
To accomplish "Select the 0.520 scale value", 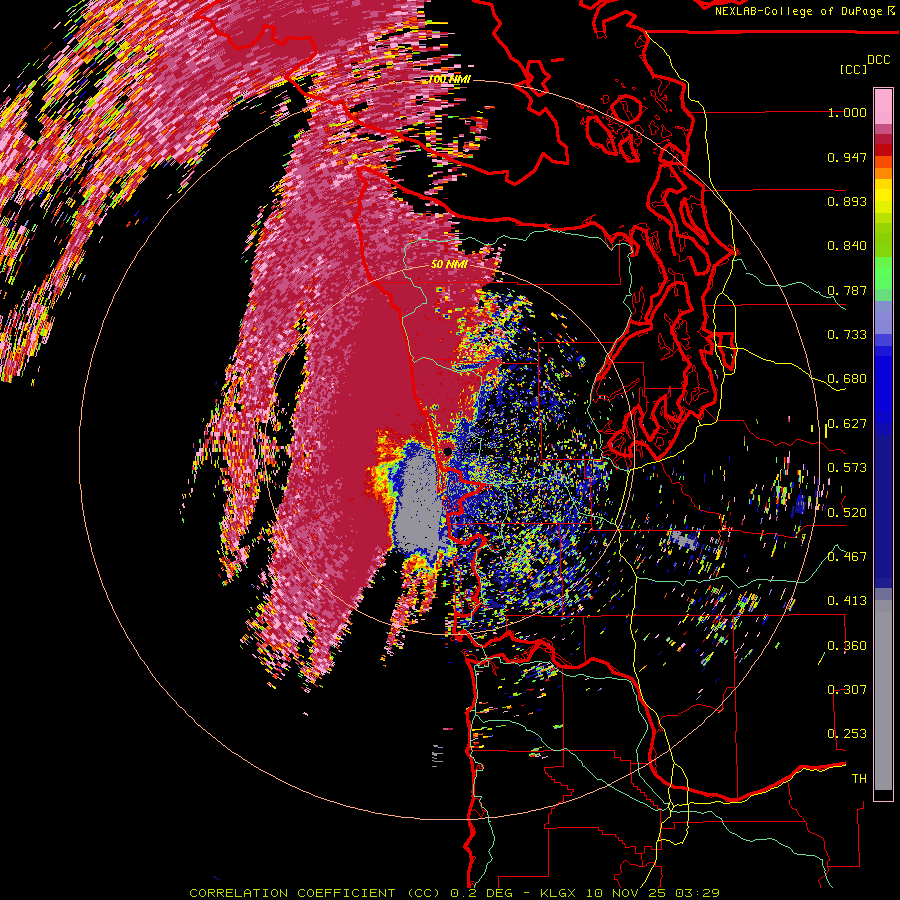I will point(847,513).
